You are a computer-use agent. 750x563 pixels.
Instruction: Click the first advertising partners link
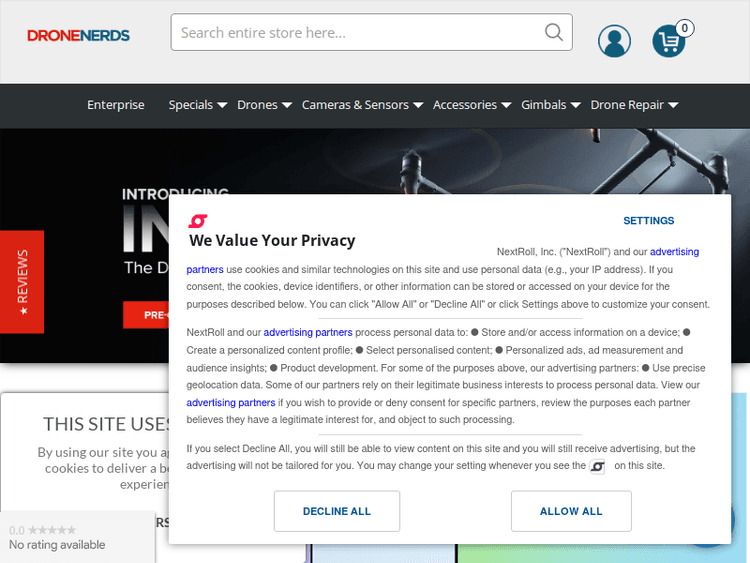[x=674, y=252]
